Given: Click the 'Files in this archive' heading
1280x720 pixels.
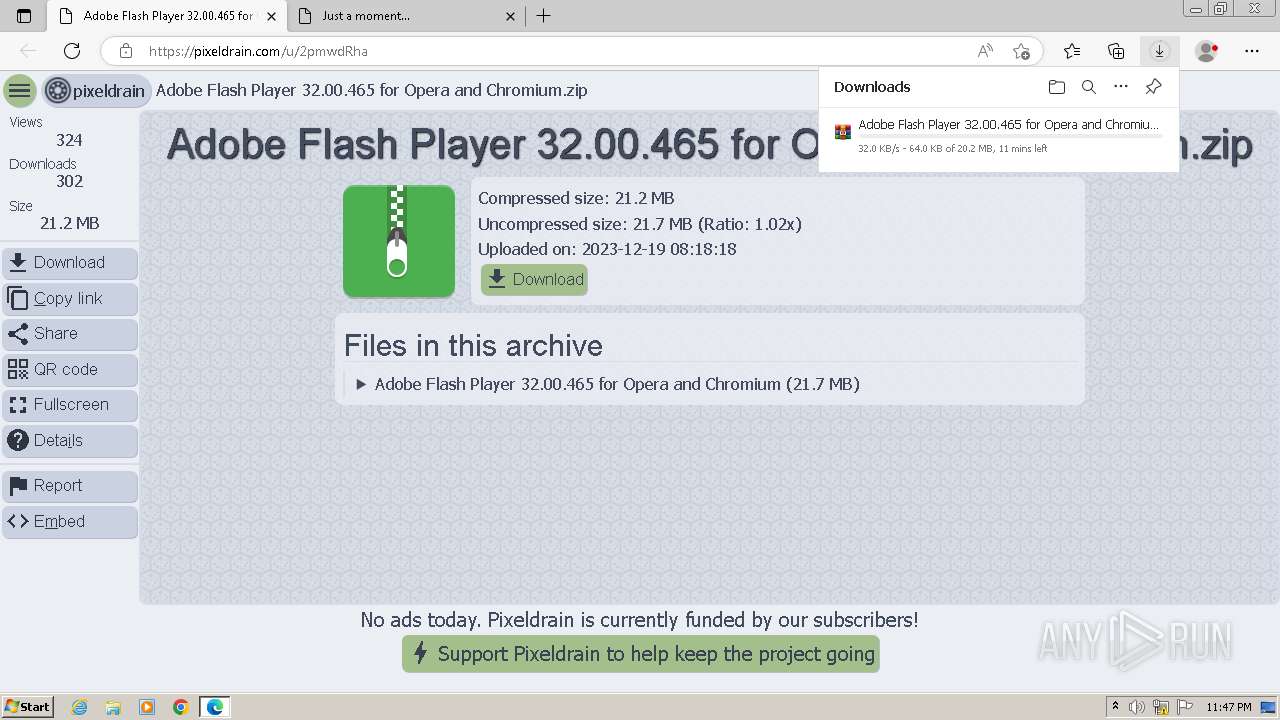Looking at the screenshot, I should (x=473, y=346).
